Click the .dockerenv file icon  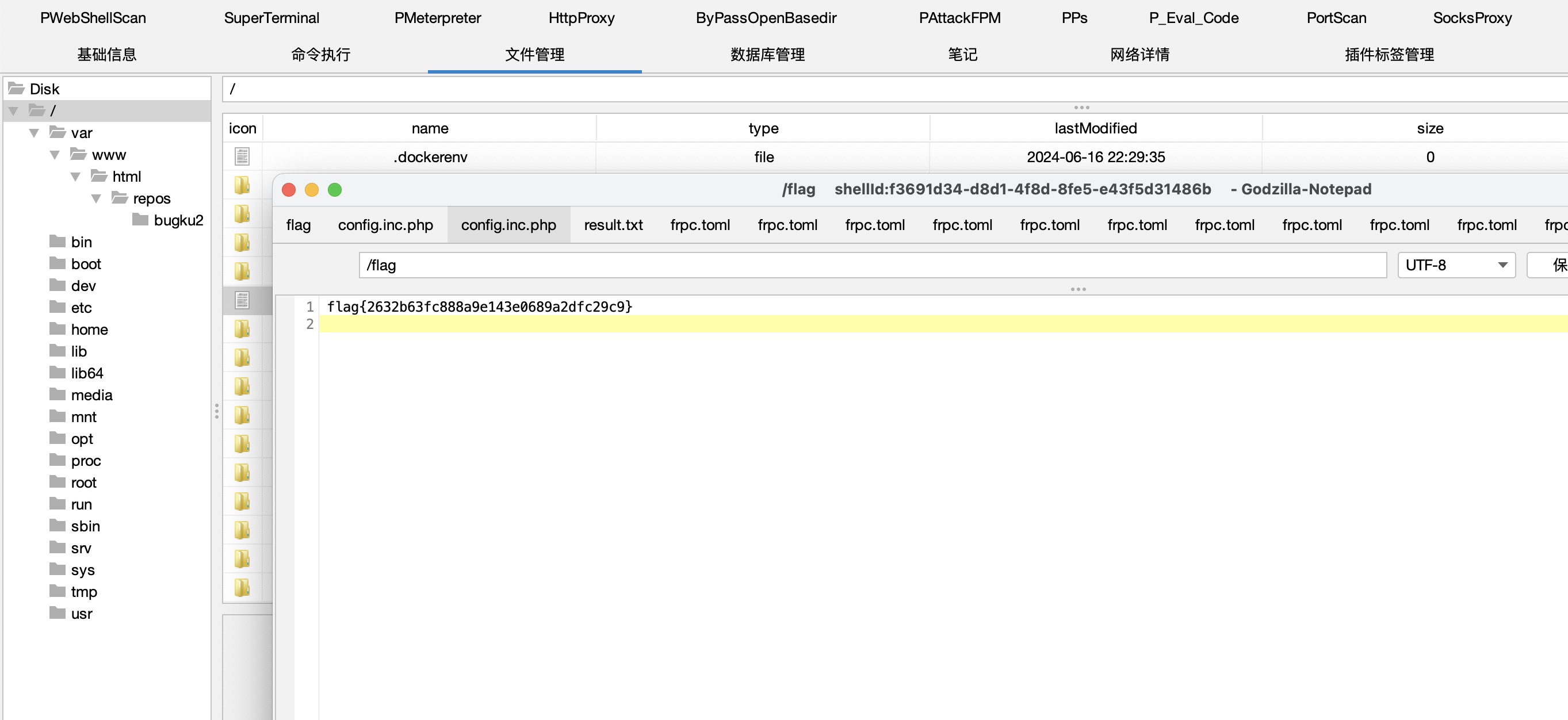[x=242, y=157]
